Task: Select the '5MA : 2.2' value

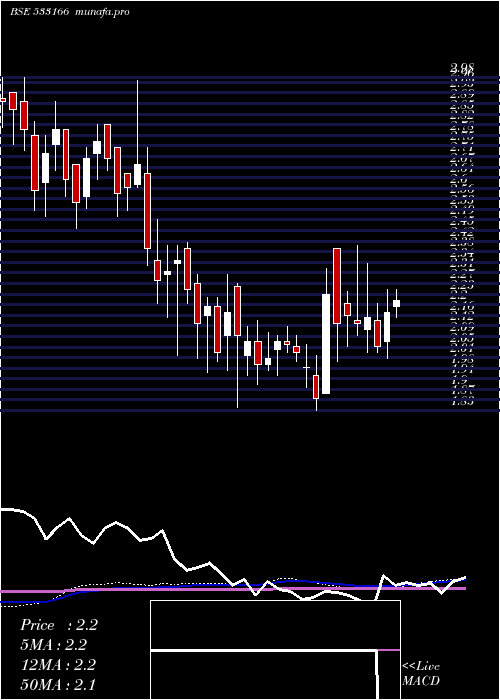Action: [x=53, y=645]
